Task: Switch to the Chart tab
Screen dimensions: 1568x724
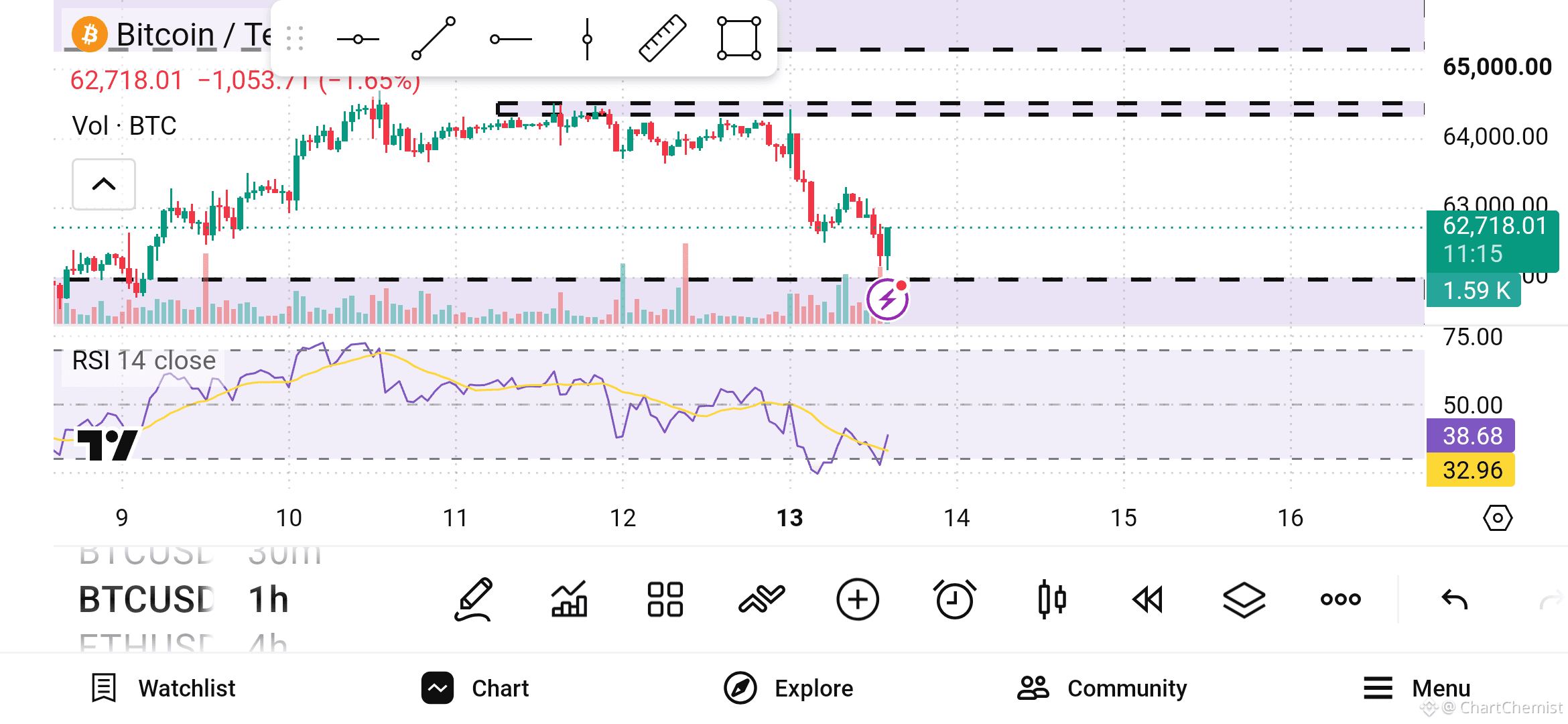Action: coord(475,688)
